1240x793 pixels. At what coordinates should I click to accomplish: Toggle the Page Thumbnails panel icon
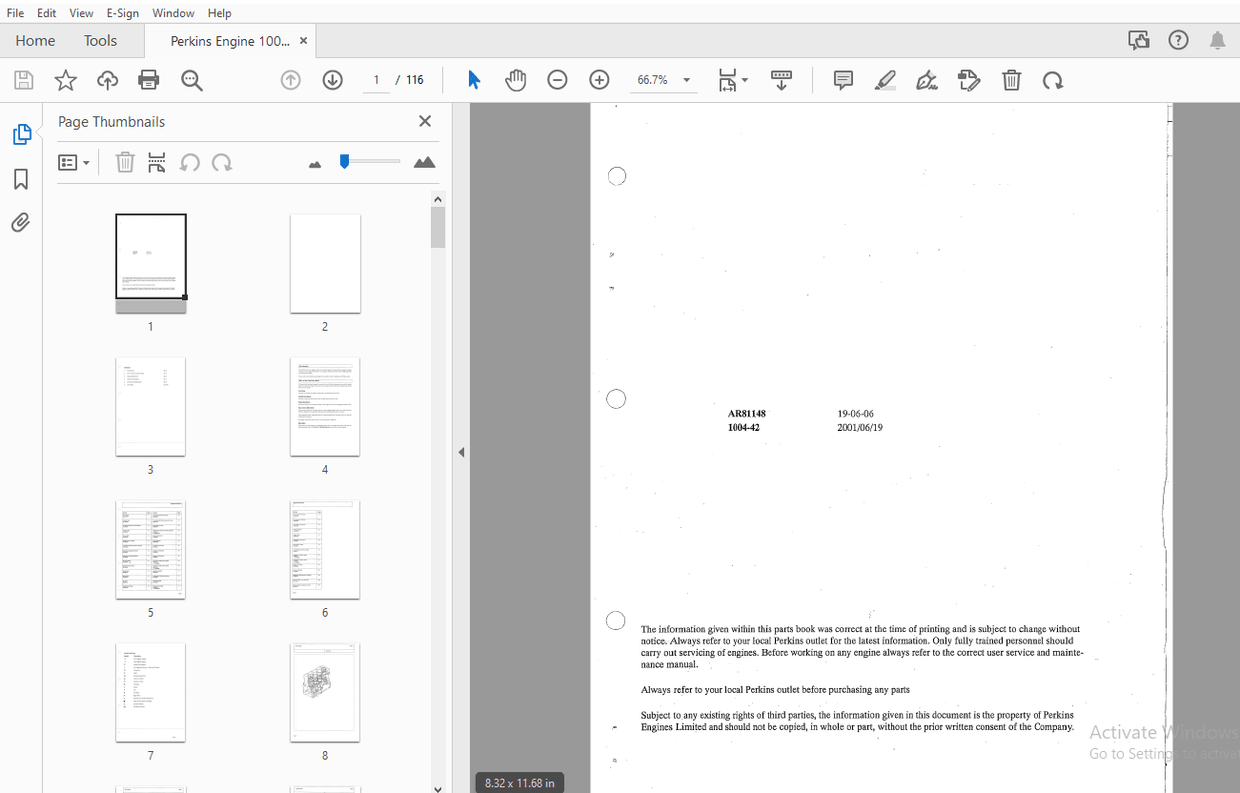(x=21, y=135)
